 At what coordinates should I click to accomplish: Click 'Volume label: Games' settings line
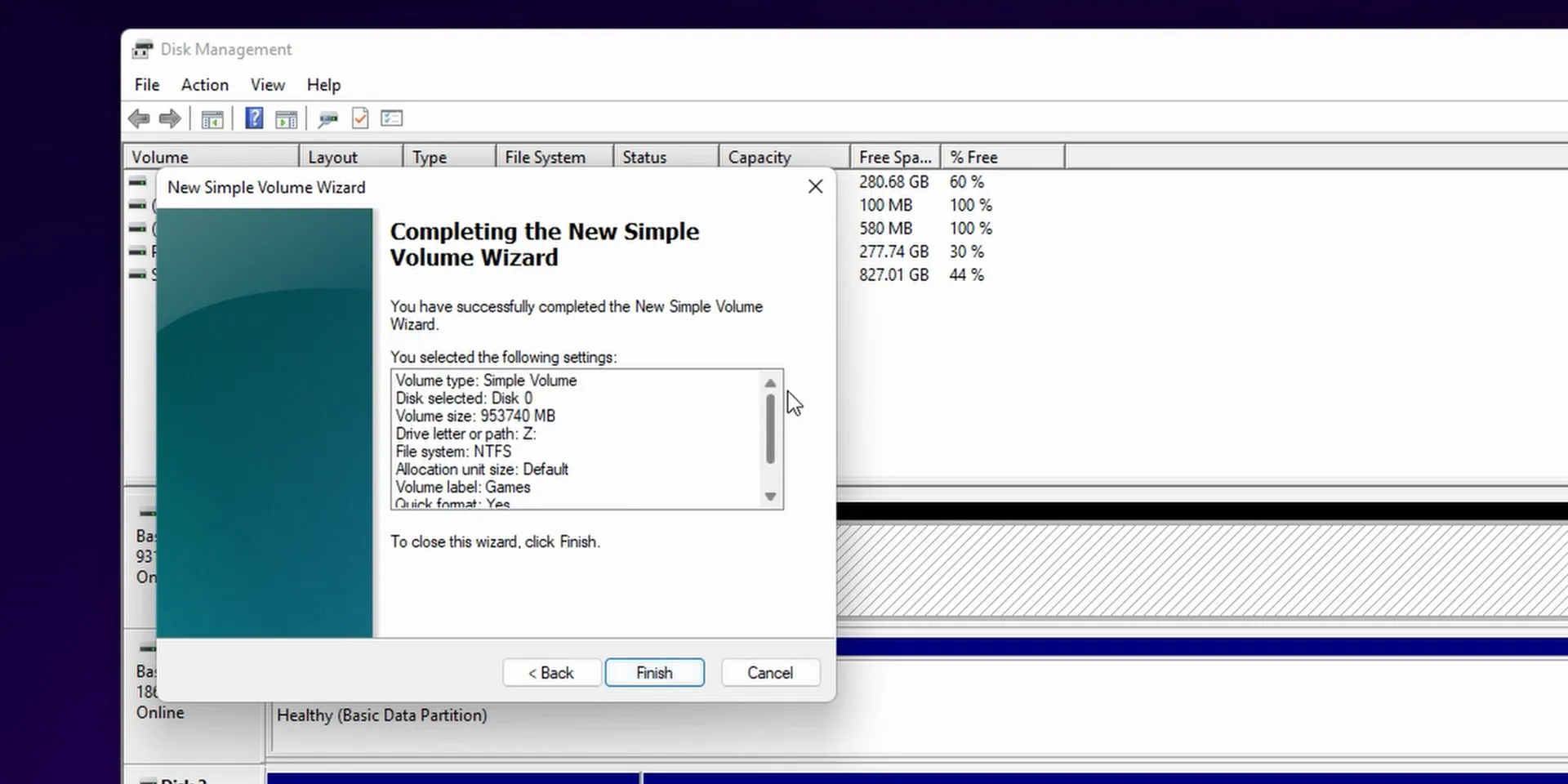click(463, 487)
